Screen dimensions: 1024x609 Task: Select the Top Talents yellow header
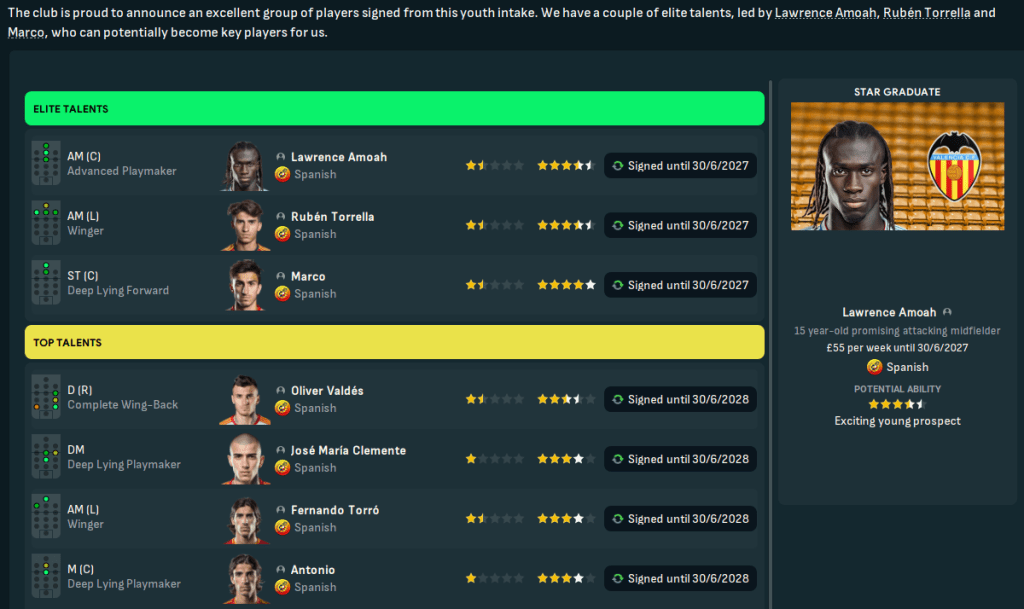click(x=394, y=342)
